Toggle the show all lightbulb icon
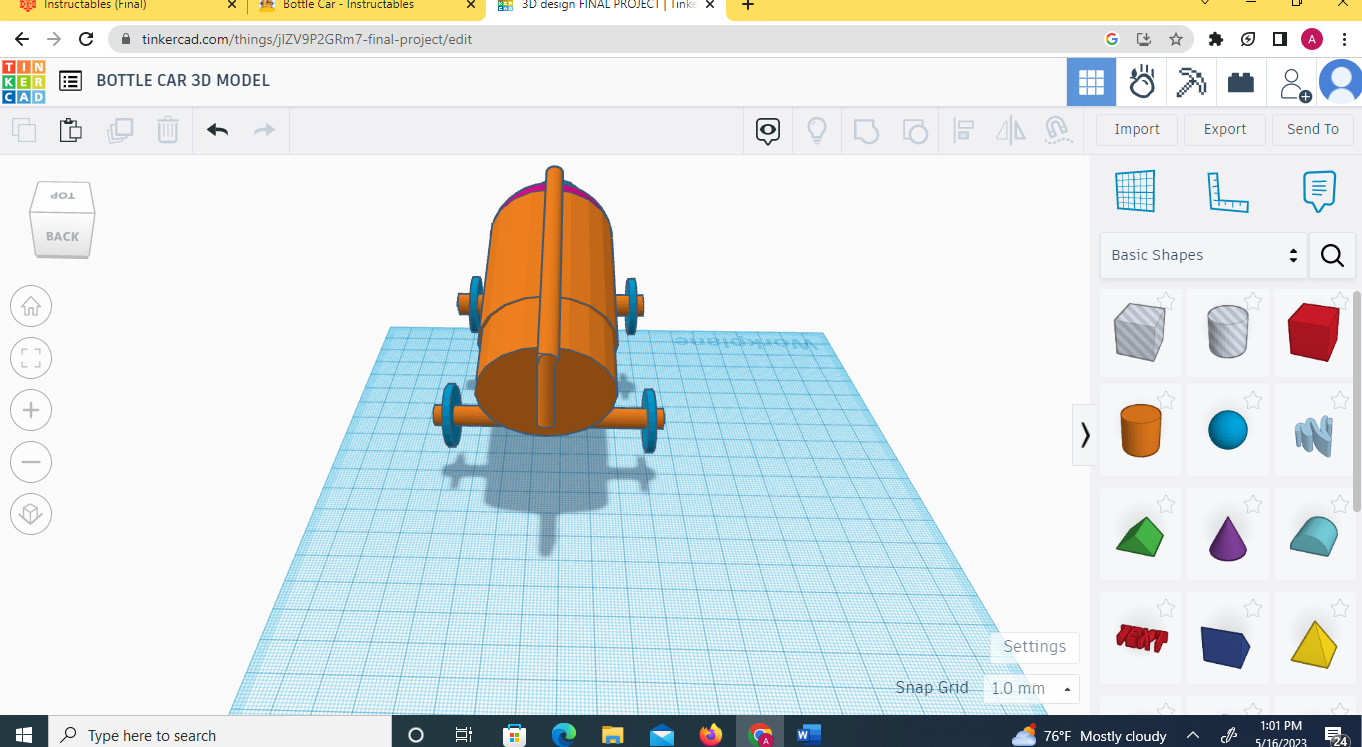Screen dimensions: 1362x747 coord(817,131)
